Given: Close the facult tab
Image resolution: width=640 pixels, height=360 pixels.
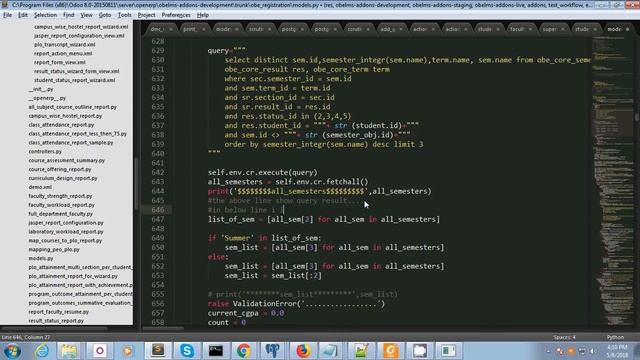Looking at the screenshot, I should point(530,29).
